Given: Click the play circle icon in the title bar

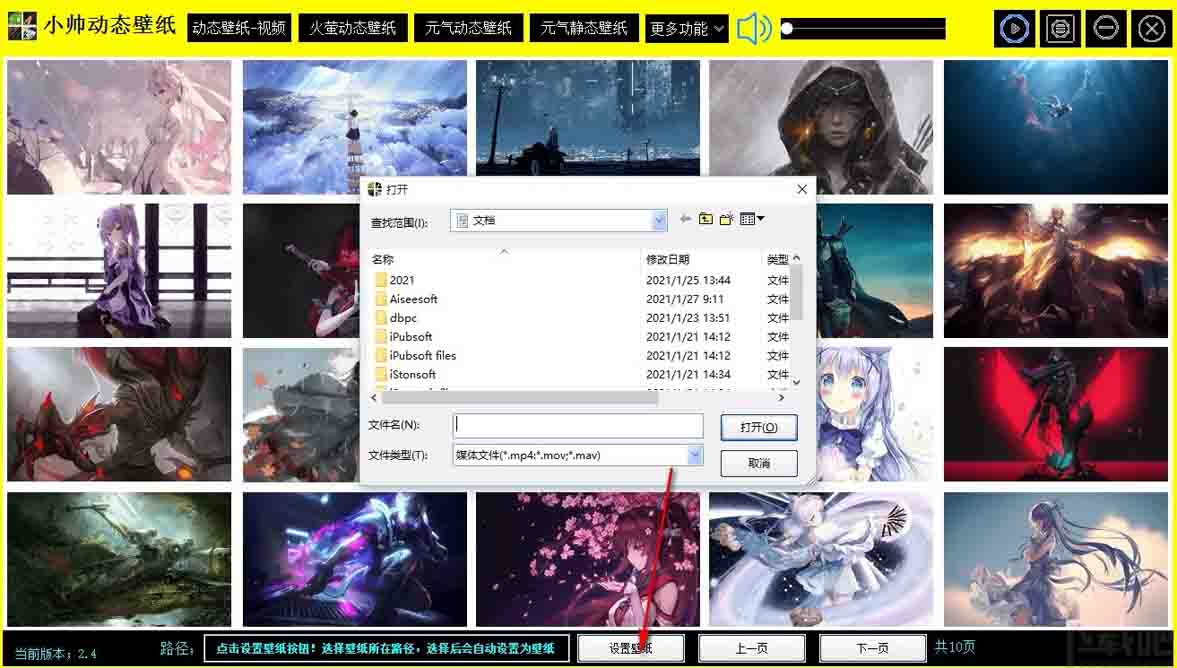Looking at the screenshot, I should click(x=1014, y=29).
